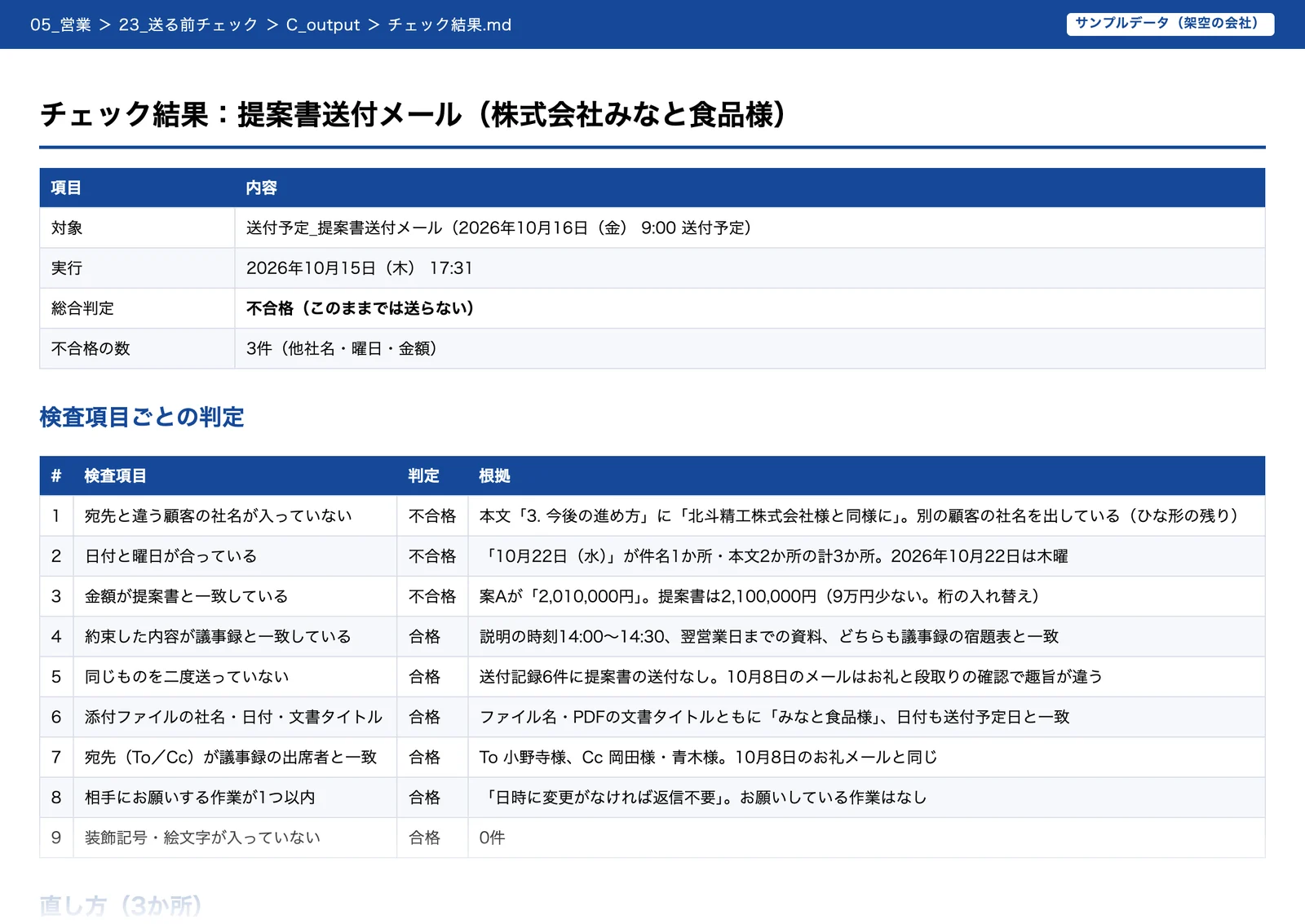The width and height of the screenshot is (1305, 924).
Task: Select check item 装飾記号・絵文字が入っていない
Action: tap(202, 838)
